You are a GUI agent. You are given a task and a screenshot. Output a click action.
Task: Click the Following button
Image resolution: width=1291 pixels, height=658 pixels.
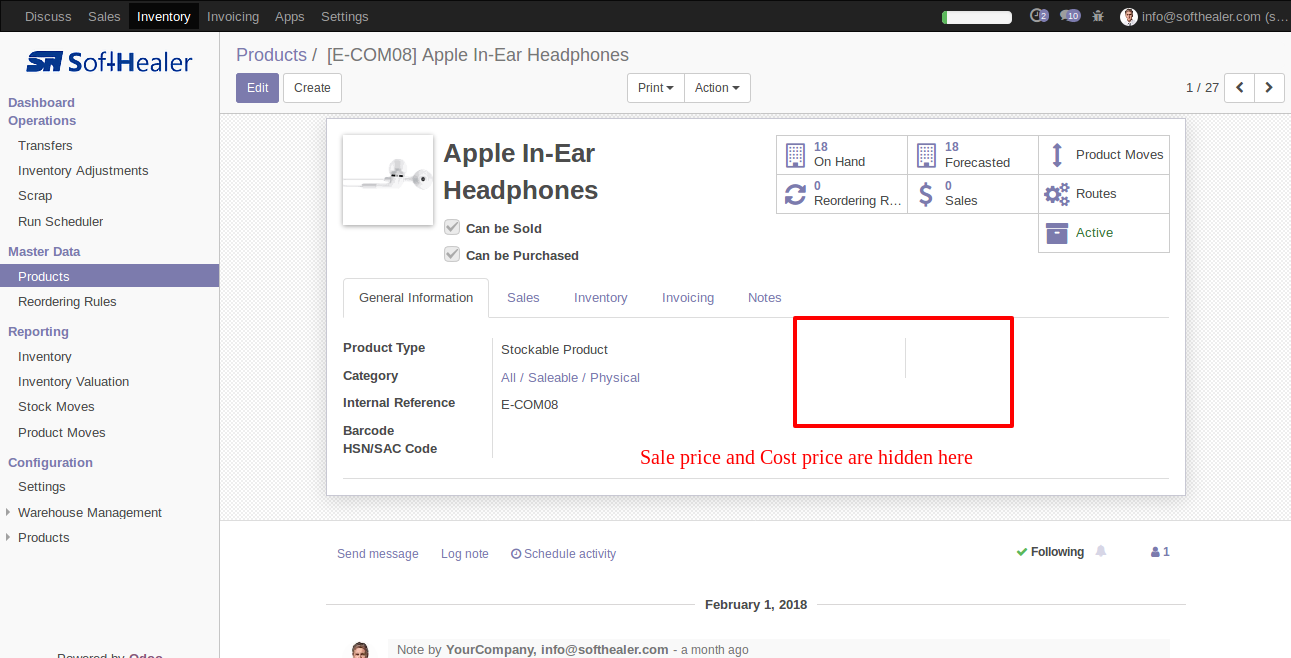[1050, 552]
